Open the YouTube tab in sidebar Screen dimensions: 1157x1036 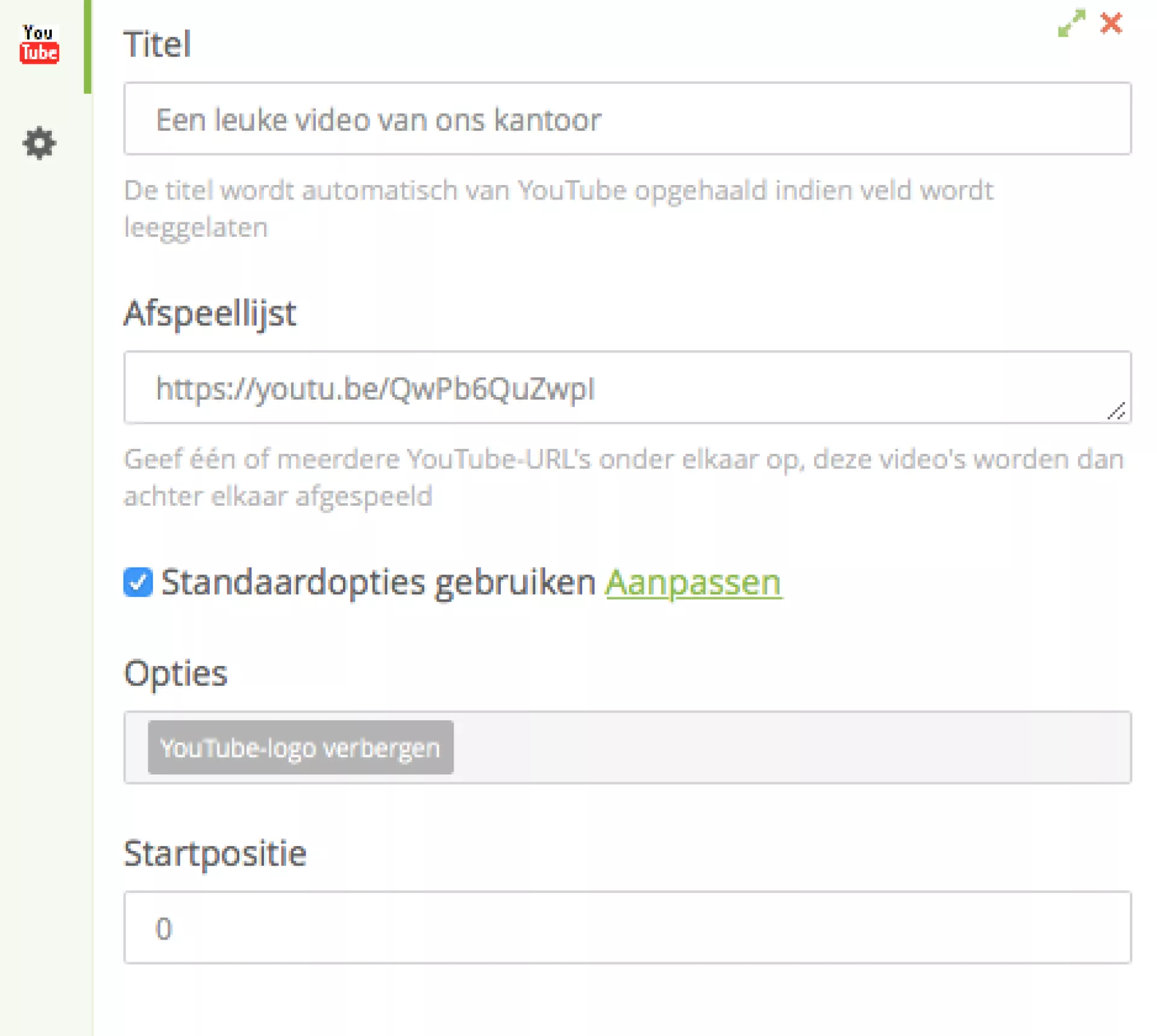(x=39, y=43)
